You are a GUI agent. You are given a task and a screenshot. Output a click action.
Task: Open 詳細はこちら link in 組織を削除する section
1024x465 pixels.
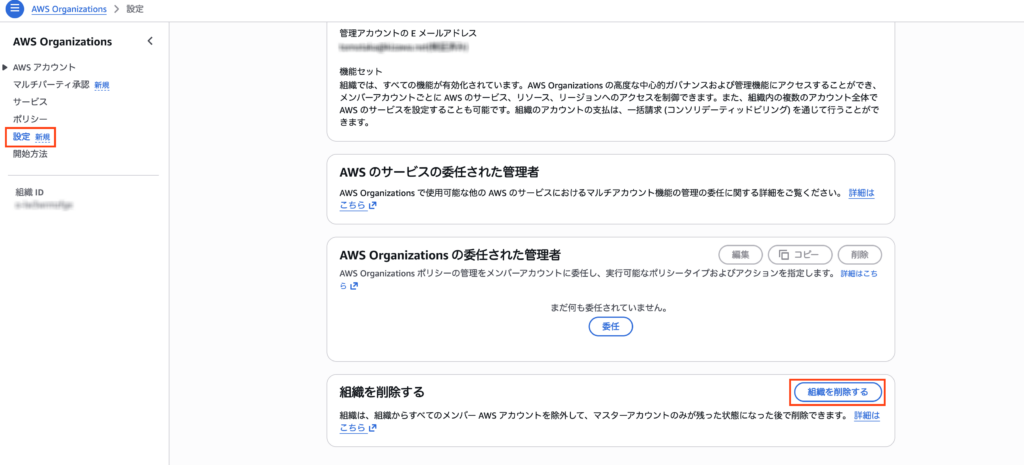[x=866, y=414]
